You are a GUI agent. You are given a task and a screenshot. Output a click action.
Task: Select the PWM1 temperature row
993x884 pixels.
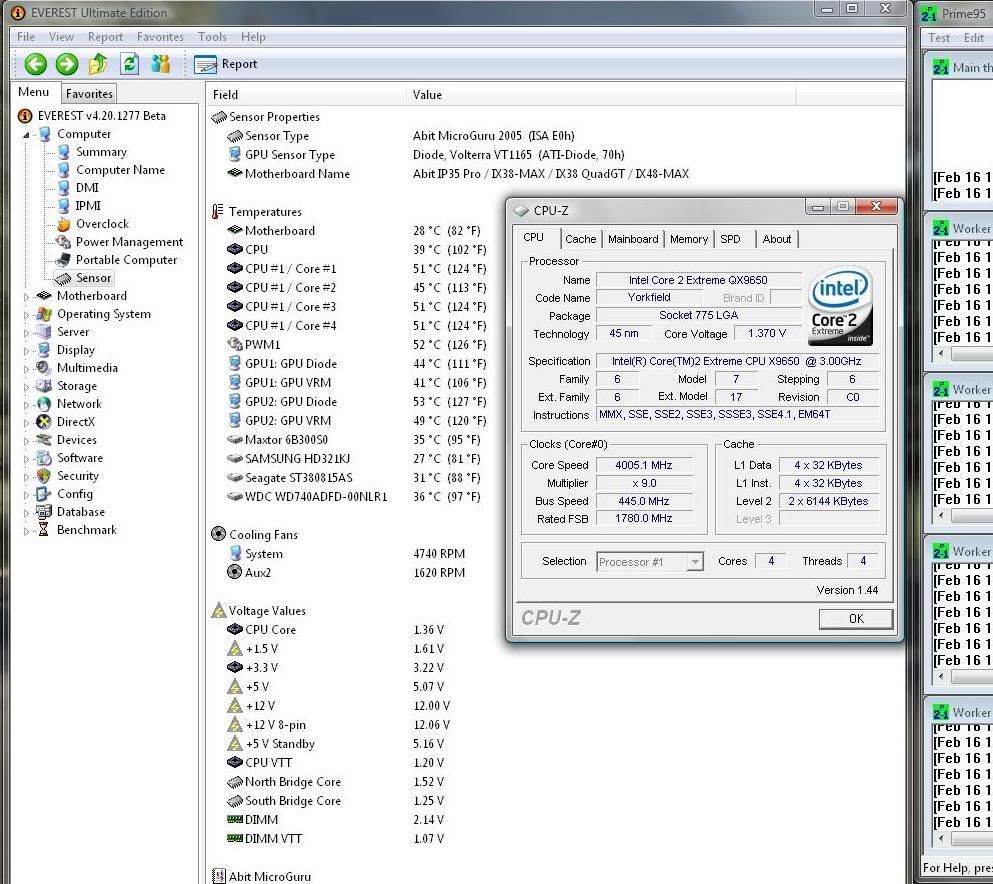point(357,345)
